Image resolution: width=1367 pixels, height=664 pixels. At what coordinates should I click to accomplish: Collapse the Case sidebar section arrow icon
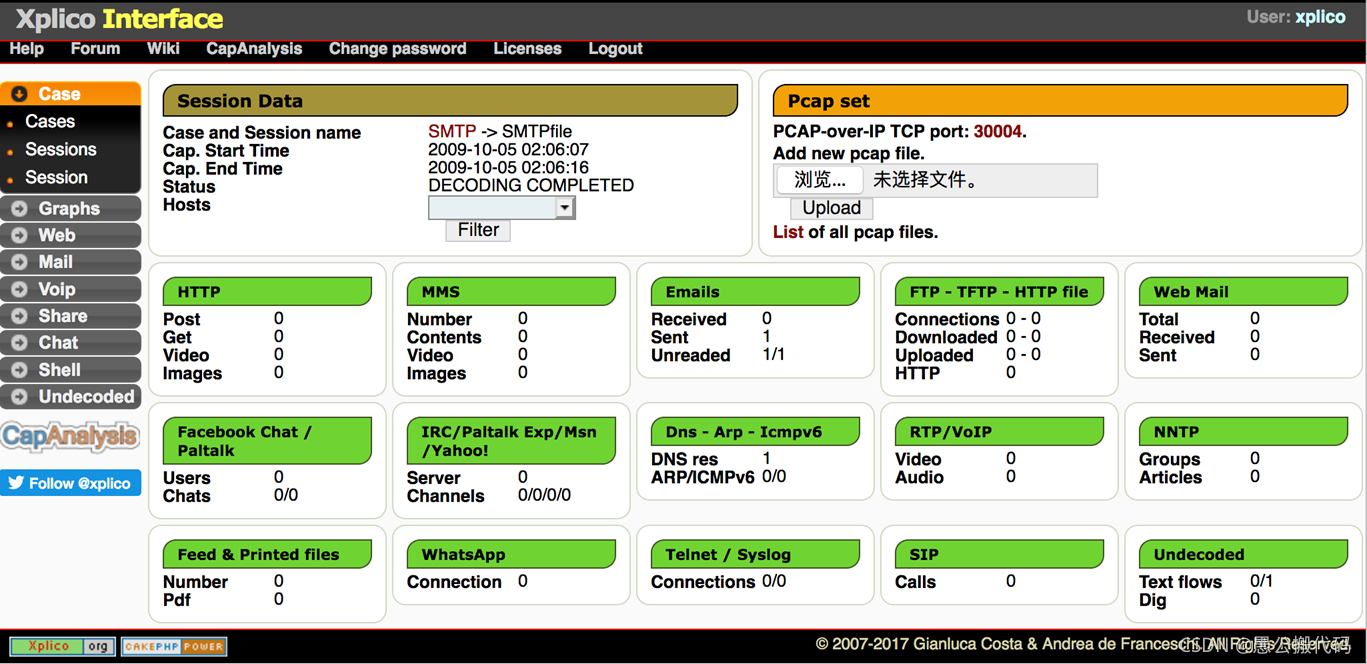coord(19,94)
